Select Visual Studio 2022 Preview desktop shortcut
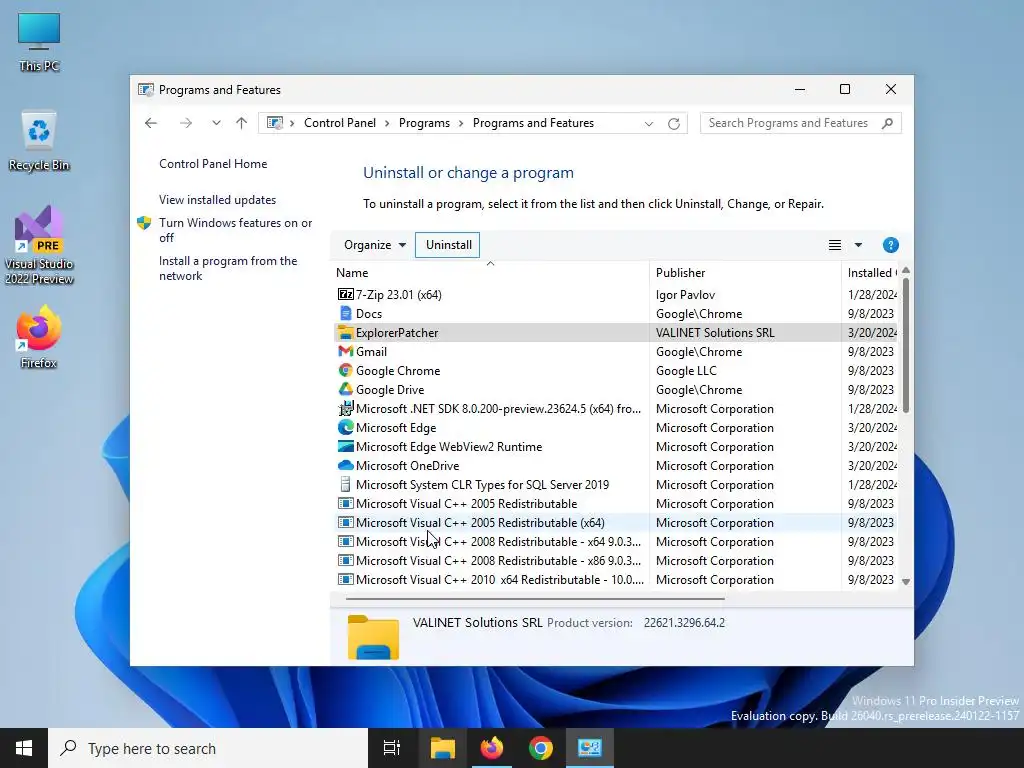The width and height of the screenshot is (1024, 768). point(39,246)
